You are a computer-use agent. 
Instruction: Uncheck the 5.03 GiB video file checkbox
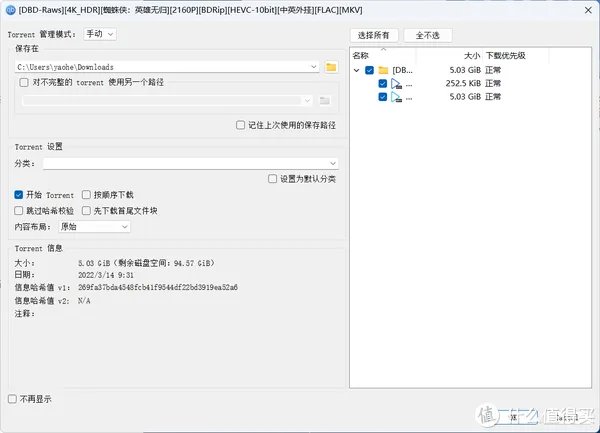pyautogui.click(x=383, y=97)
